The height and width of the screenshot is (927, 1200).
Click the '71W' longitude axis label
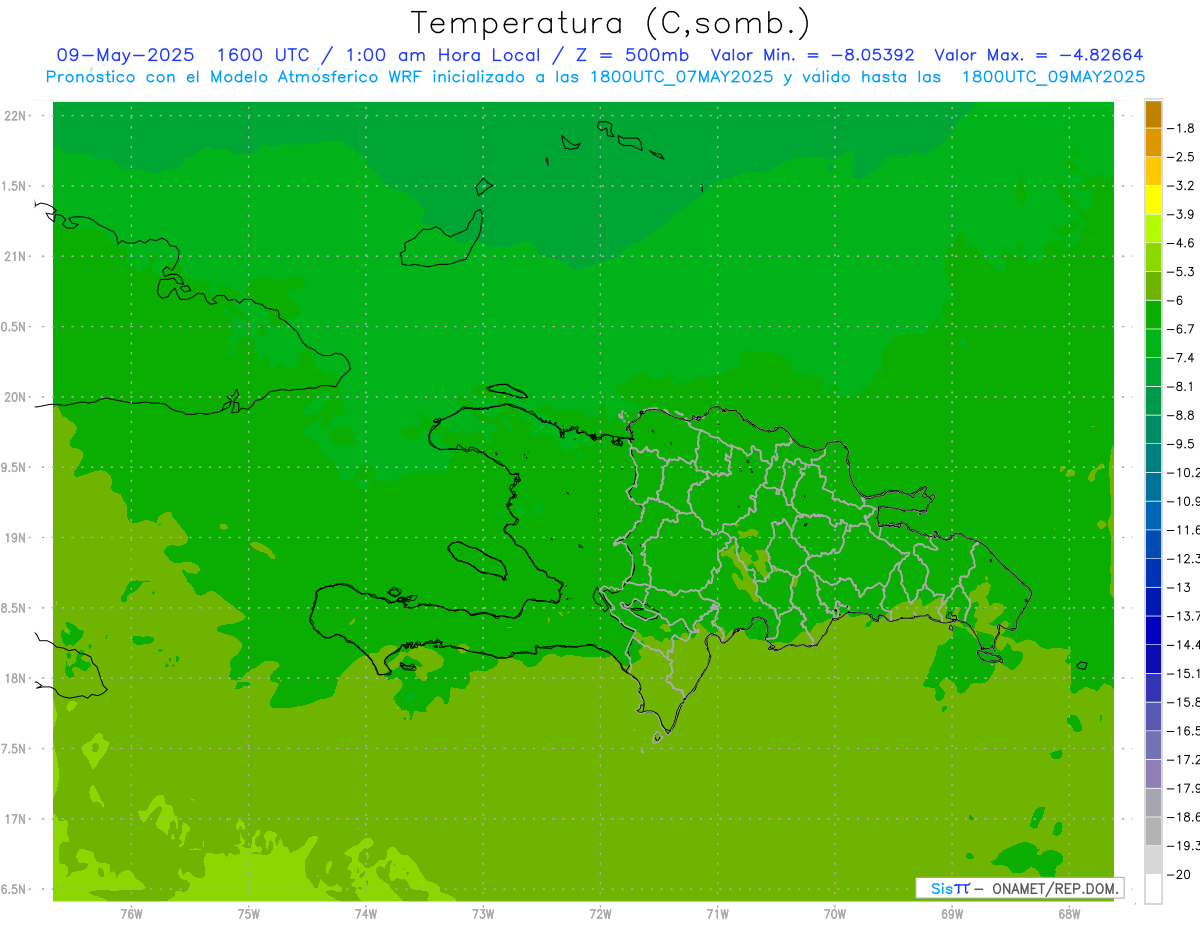717,914
